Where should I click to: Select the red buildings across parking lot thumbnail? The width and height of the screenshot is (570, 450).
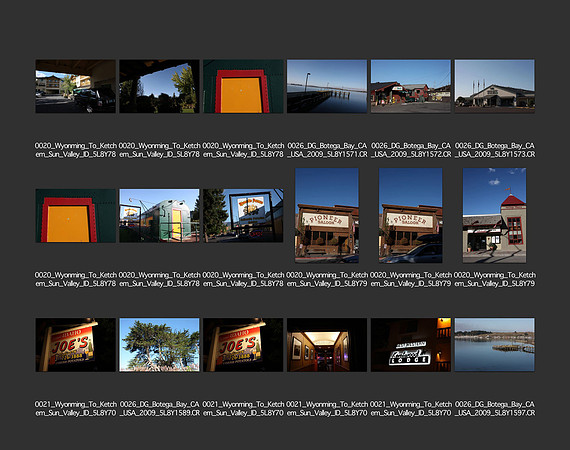411,86
